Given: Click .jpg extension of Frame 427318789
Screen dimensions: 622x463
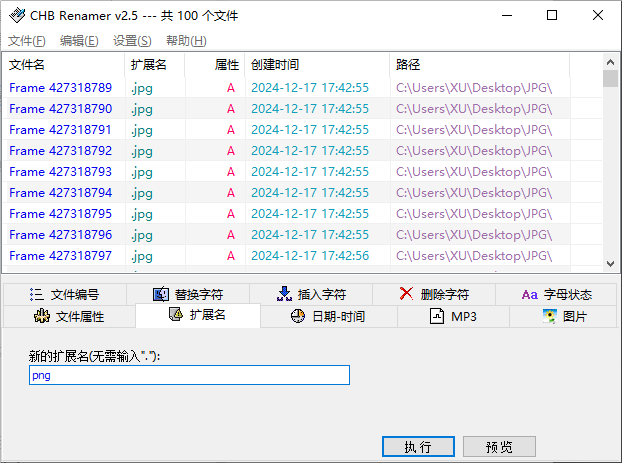Looking at the screenshot, I should tap(142, 88).
